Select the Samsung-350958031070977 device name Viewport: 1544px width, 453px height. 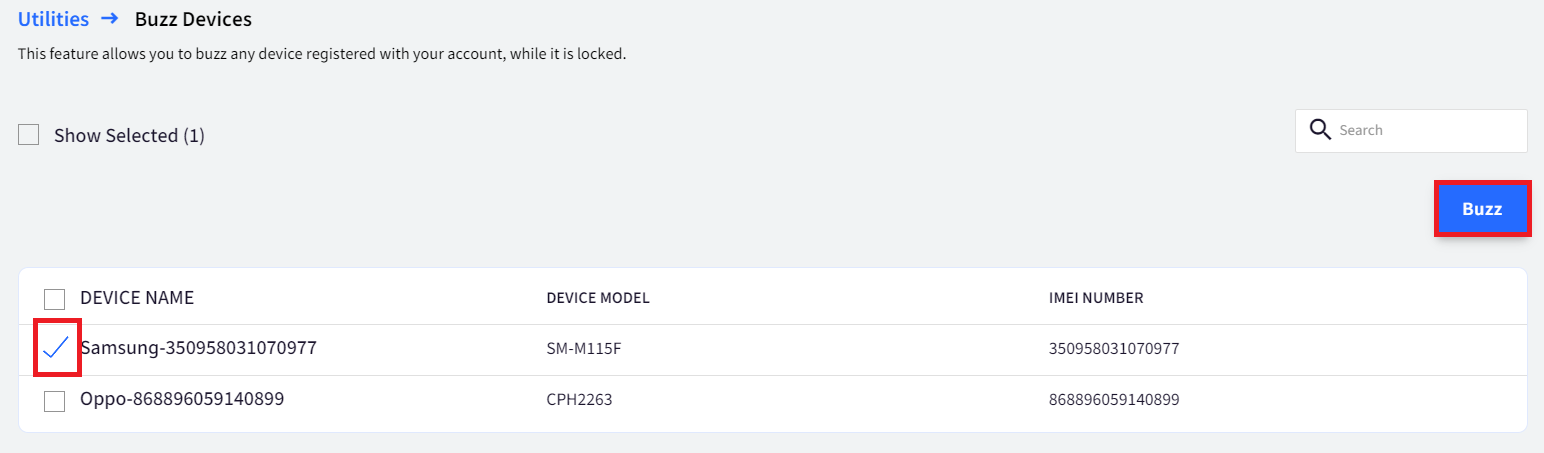(199, 348)
